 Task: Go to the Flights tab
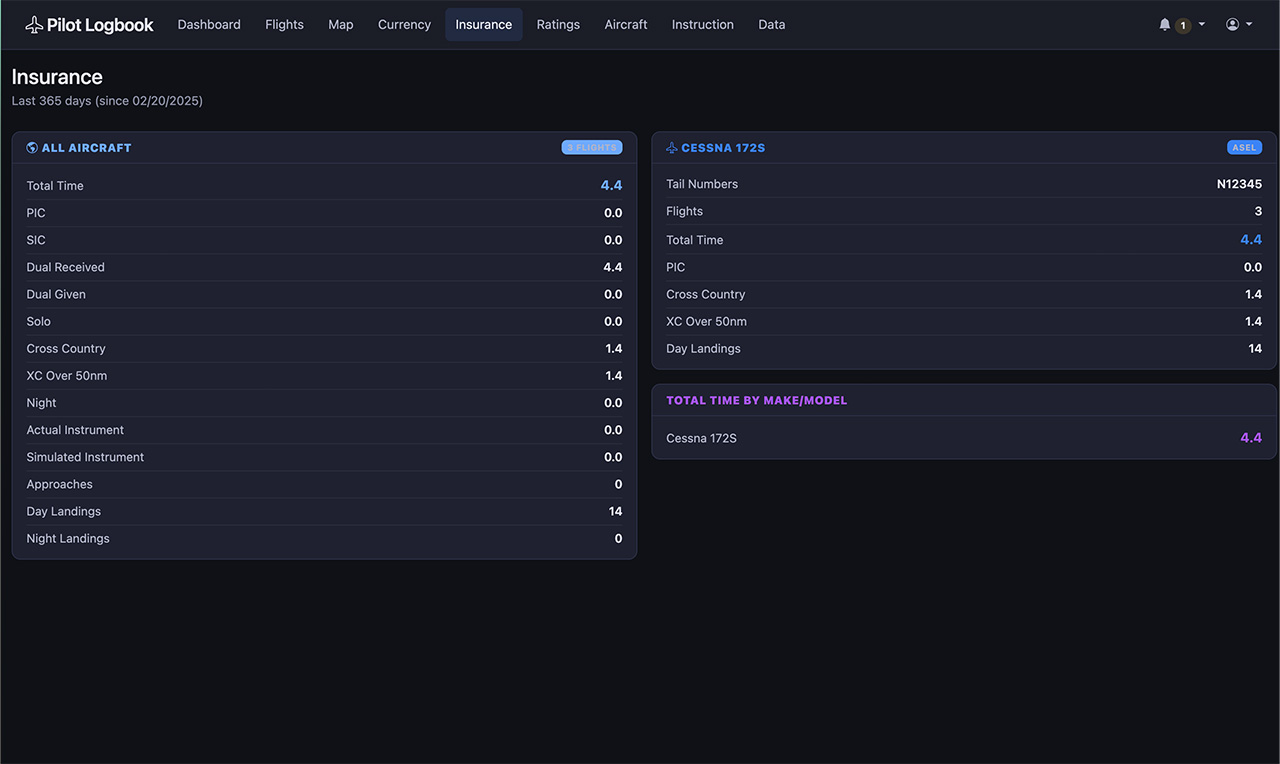click(284, 25)
